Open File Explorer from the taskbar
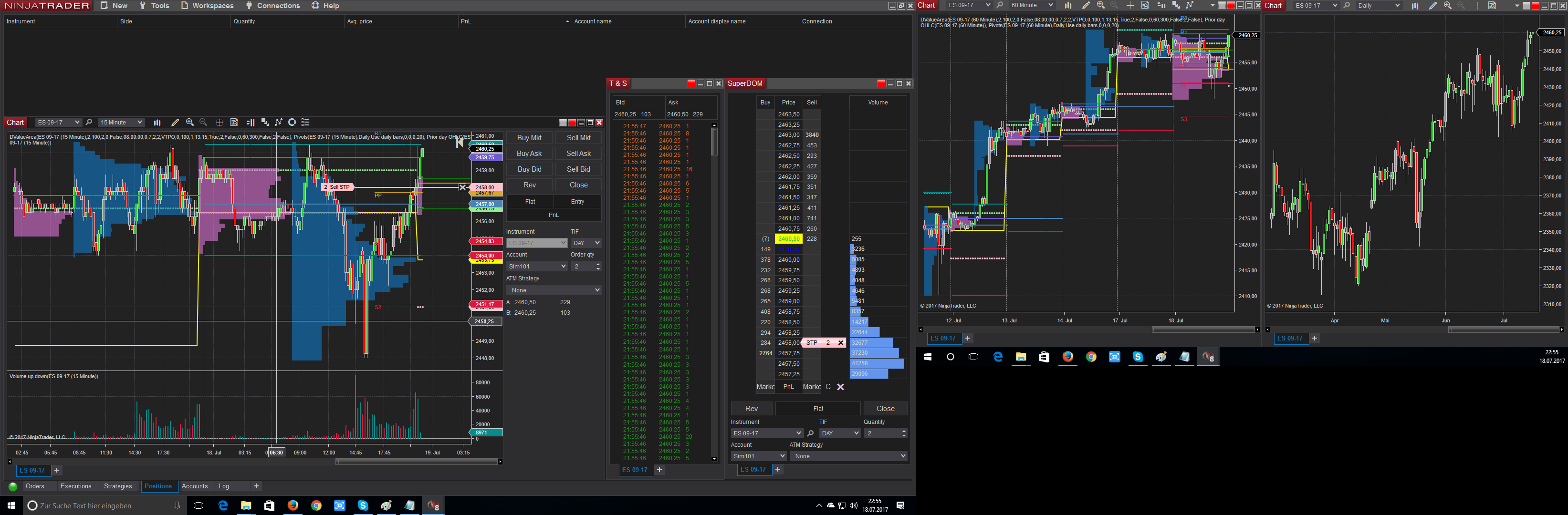Screen dimensions: 1568x515 [x=246, y=505]
